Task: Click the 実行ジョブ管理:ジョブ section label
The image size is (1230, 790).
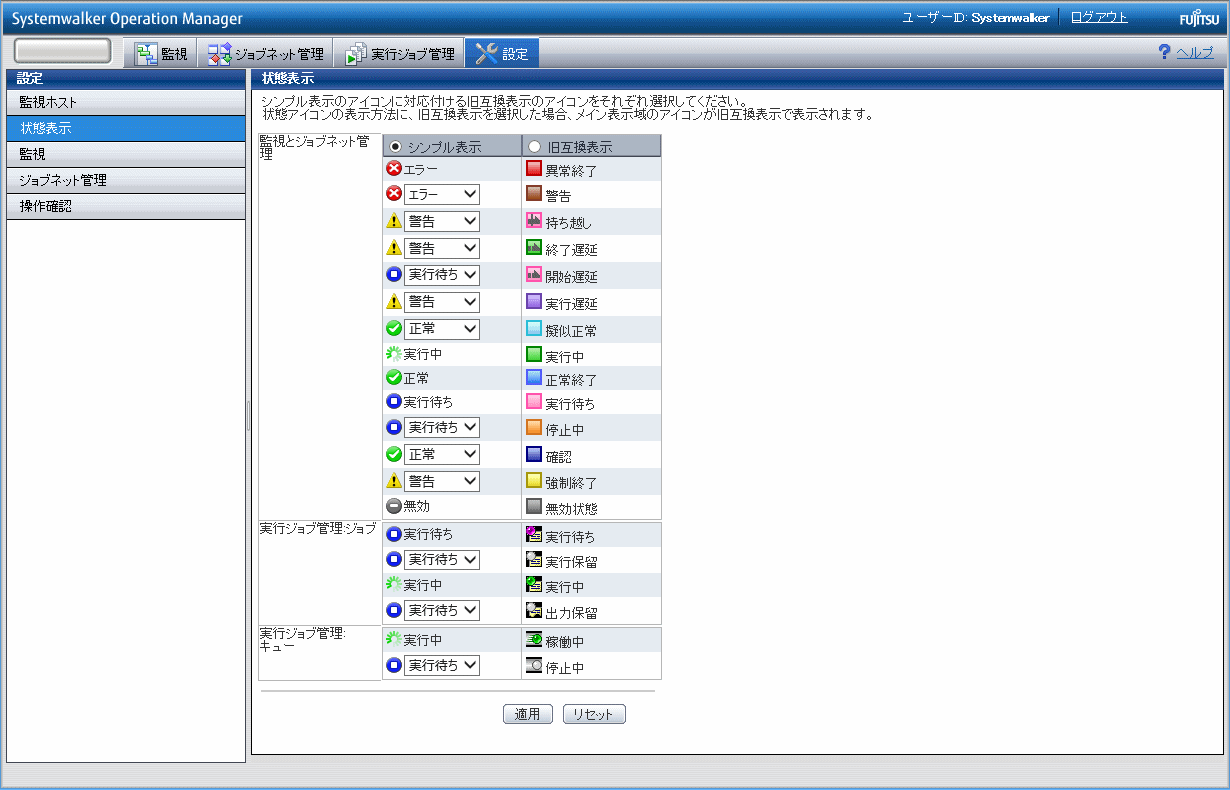Action: coord(318,528)
